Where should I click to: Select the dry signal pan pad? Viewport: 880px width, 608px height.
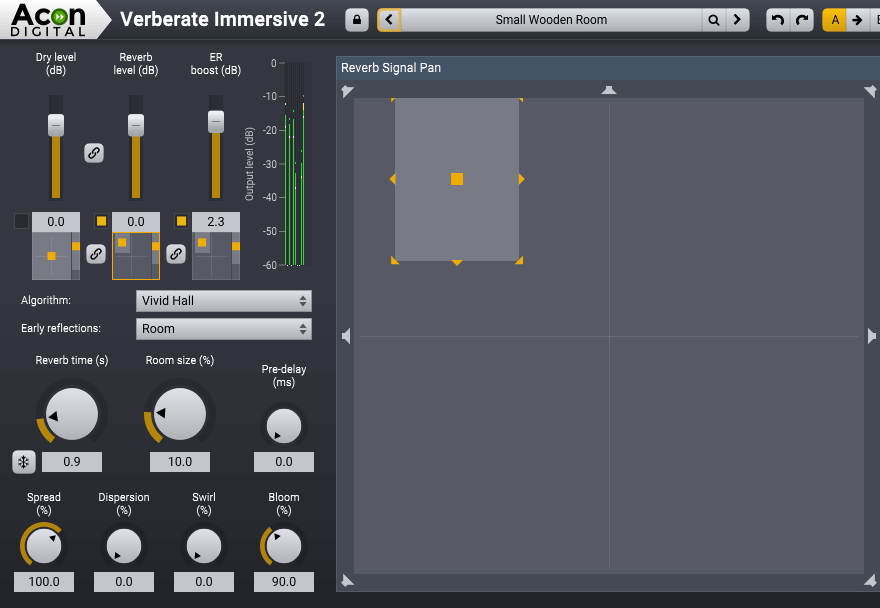tap(52, 256)
